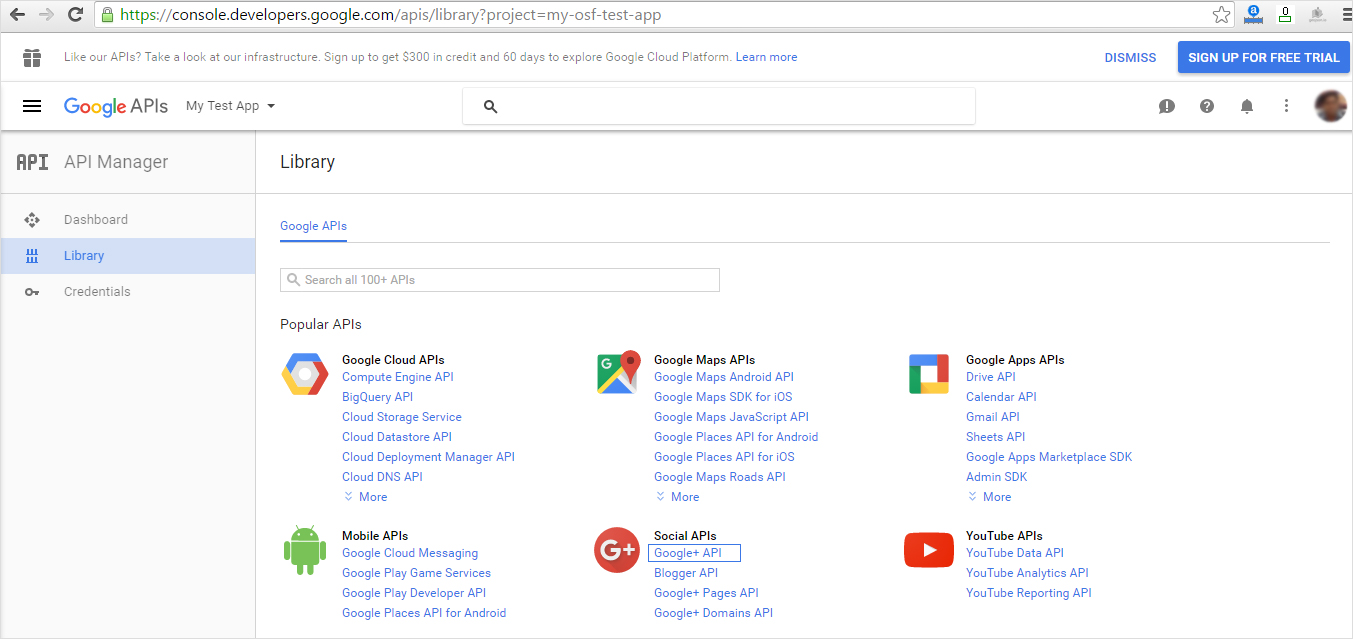Viewport: 1353px width, 639px height.
Task: Open Google Maps Roads API
Action: (x=720, y=477)
